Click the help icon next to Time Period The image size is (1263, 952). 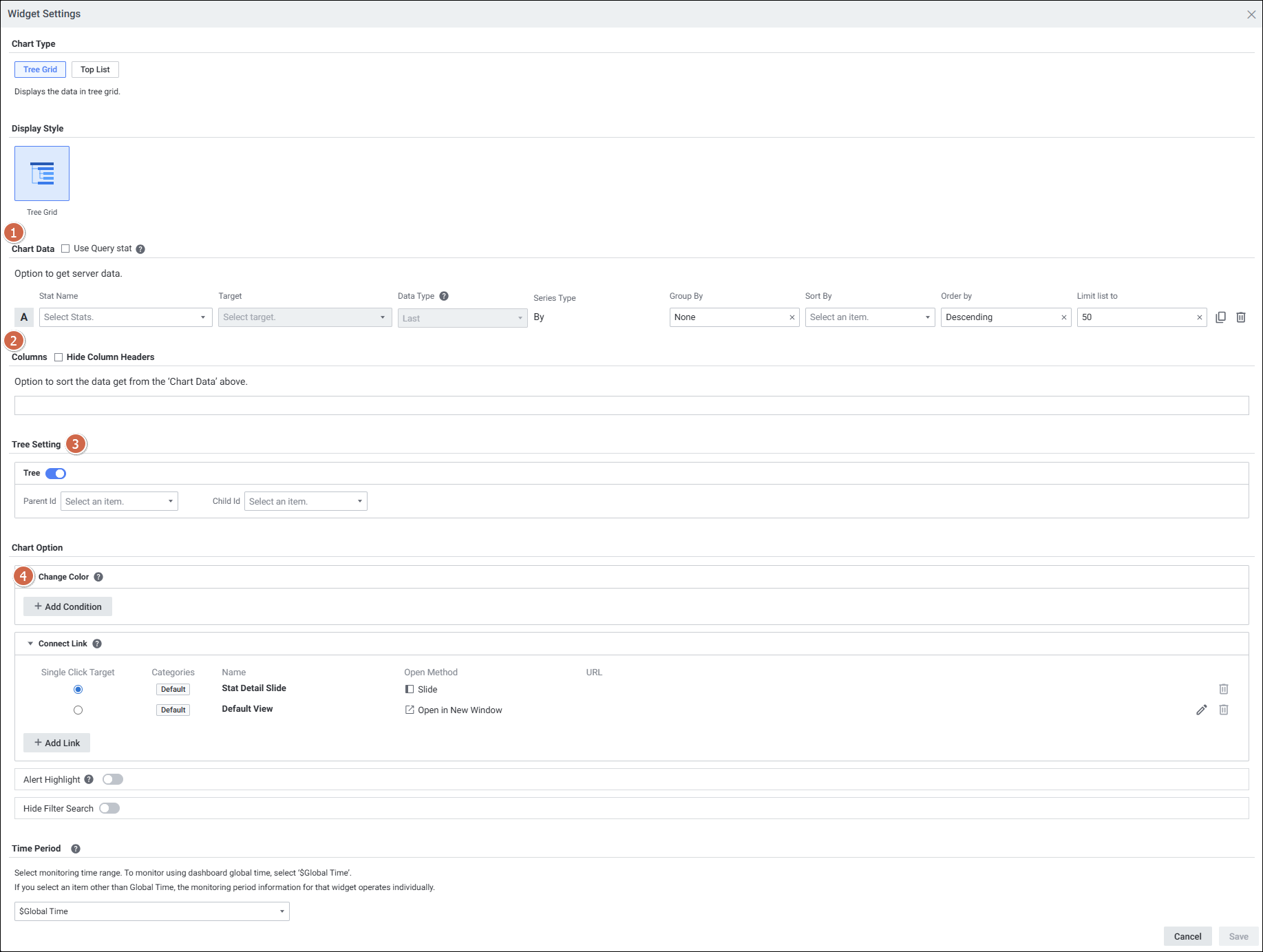pyautogui.click(x=76, y=849)
